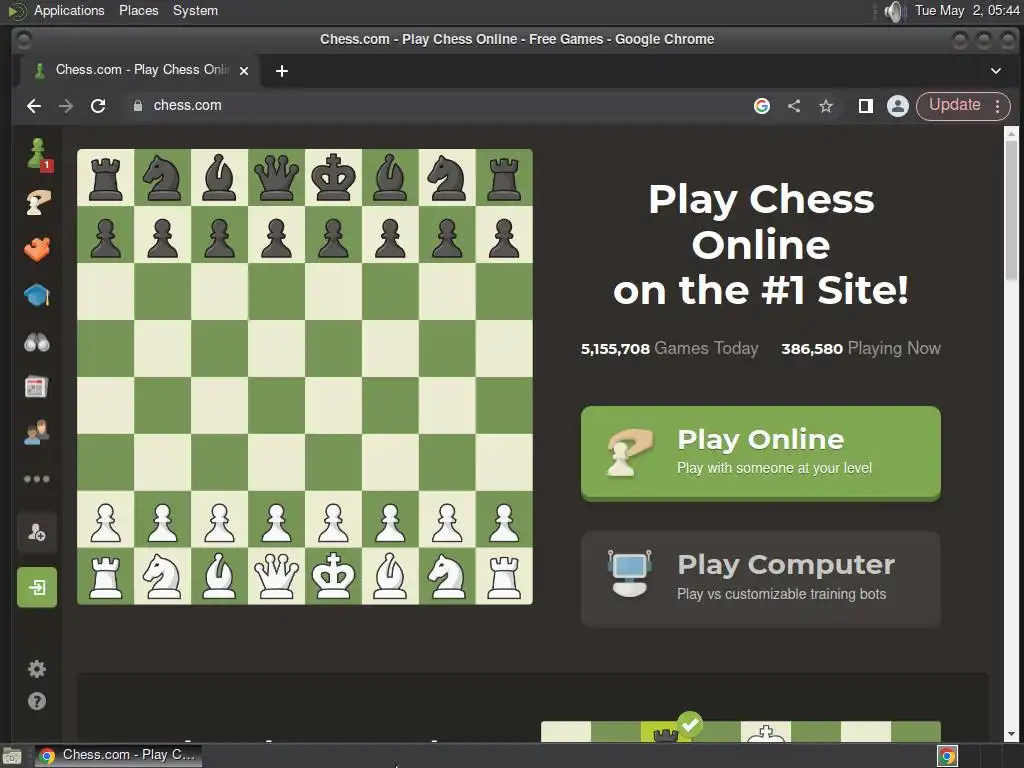
Task: Click the 'Play Chess Online' headline
Action: tap(761, 244)
